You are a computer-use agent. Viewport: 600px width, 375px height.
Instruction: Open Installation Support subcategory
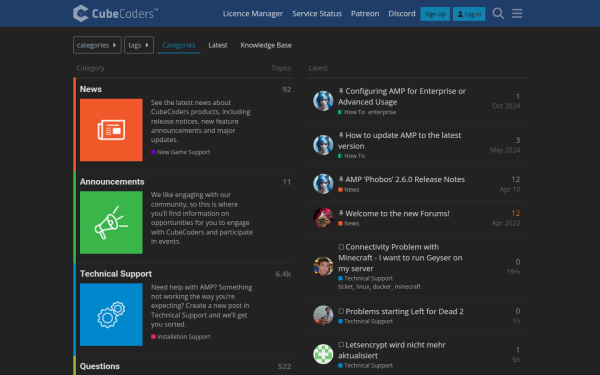(x=181, y=337)
